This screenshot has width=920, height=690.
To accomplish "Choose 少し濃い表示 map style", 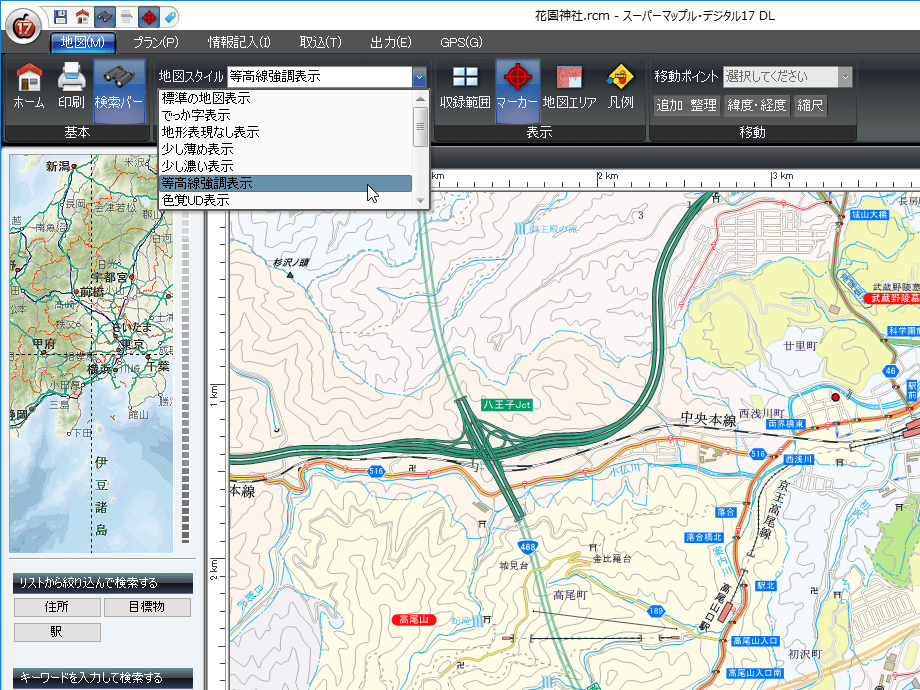I will (286, 167).
